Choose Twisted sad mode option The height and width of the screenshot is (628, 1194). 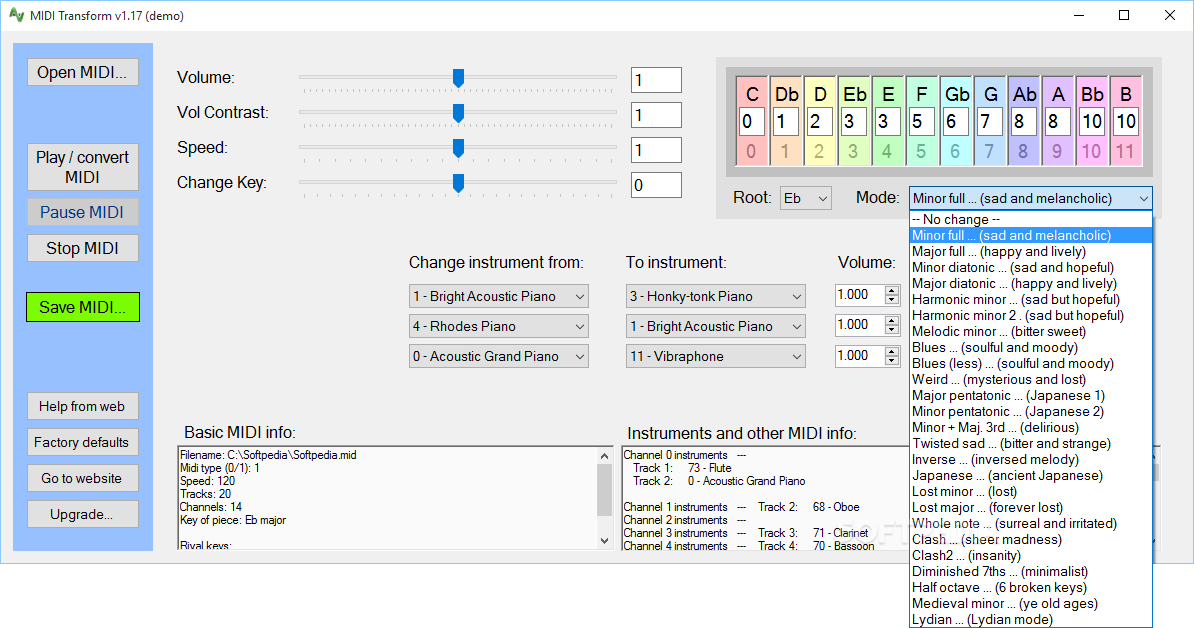pyautogui.click(x=1031, y=443)
